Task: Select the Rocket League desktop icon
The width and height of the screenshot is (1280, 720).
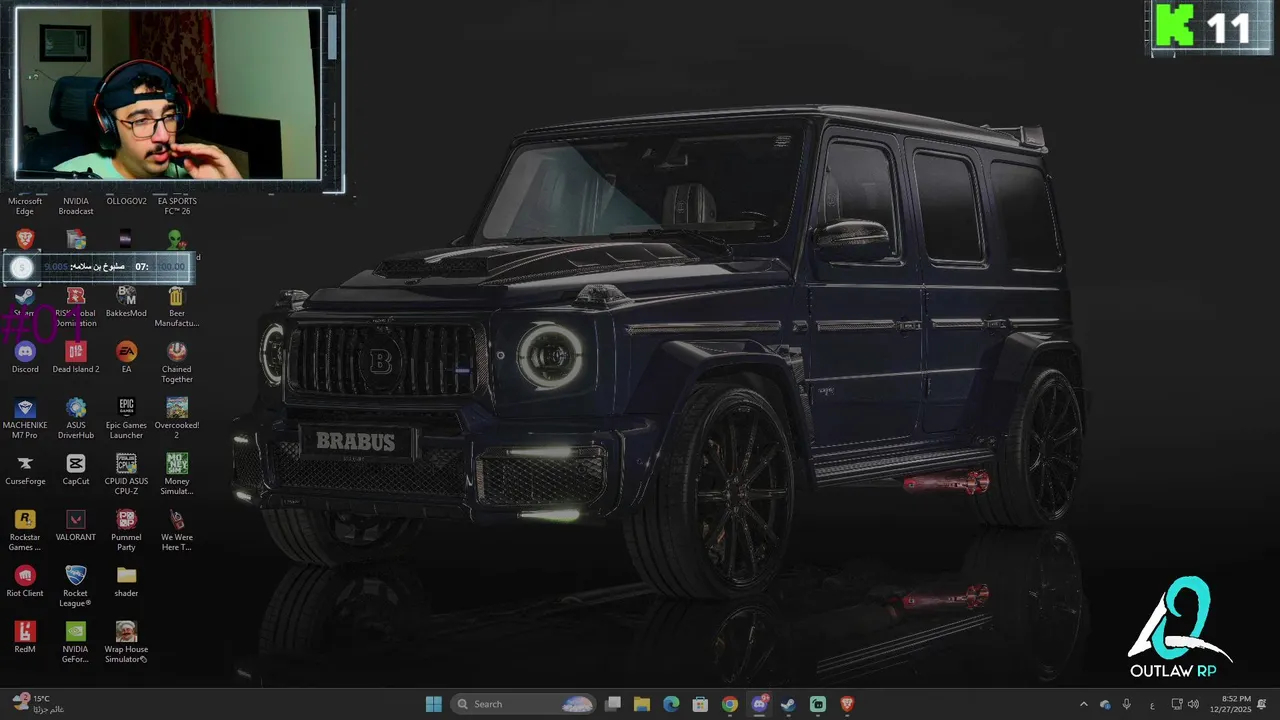Action: point(76,586)
